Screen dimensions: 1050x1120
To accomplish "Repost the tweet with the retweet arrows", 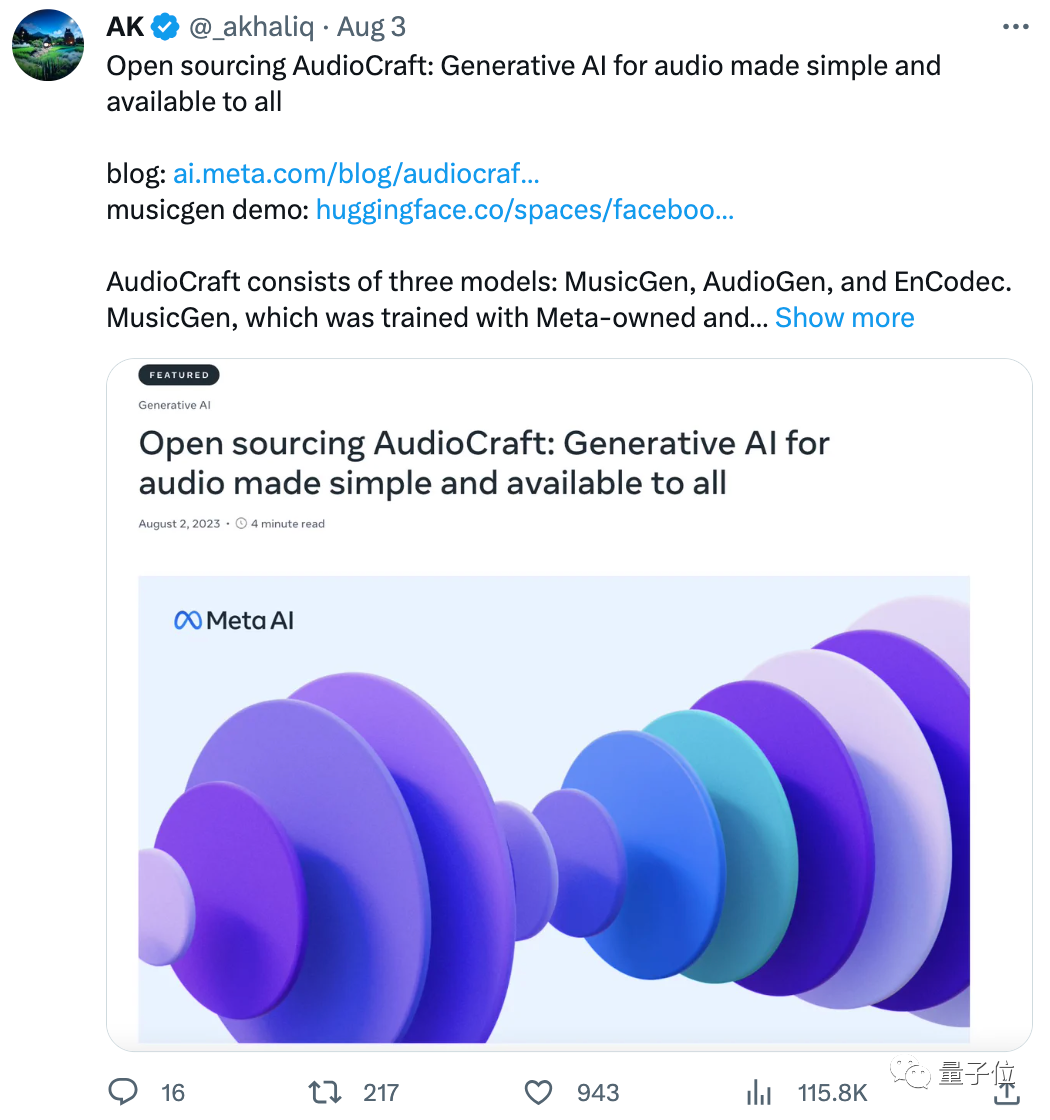I will [x=325, y=1092].
